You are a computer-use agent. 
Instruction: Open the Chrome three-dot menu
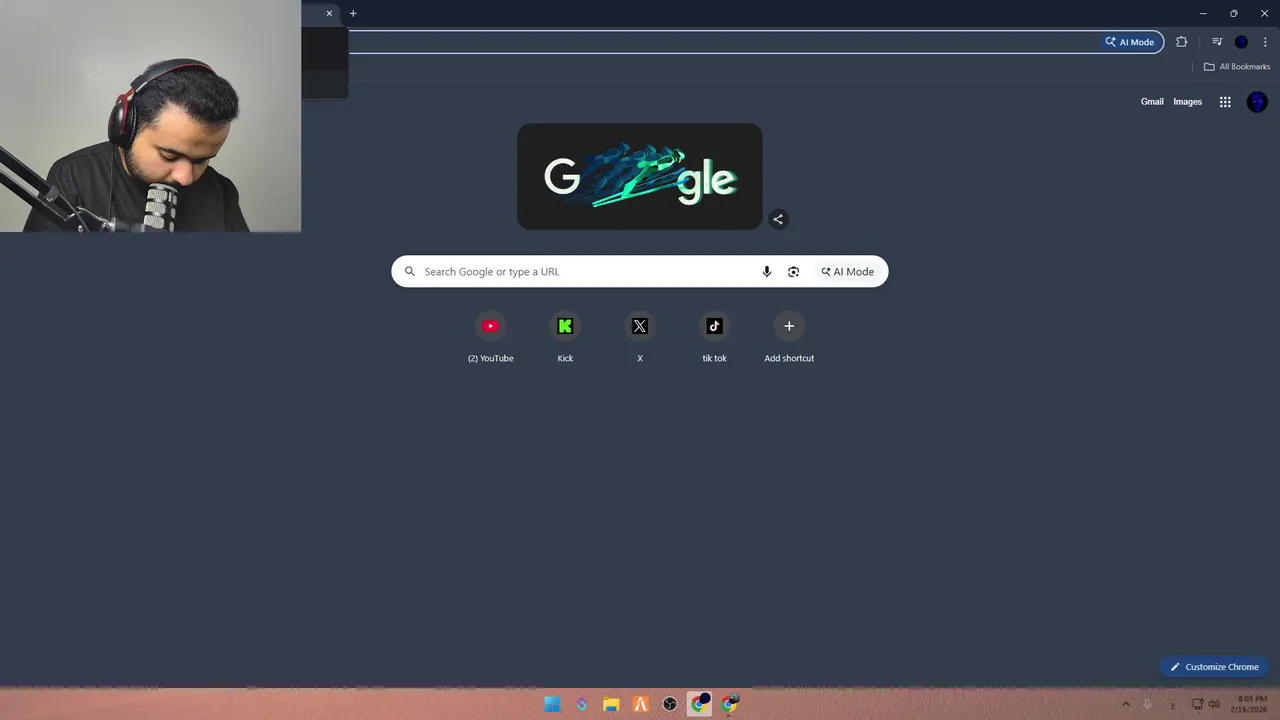pos(1265,42)
